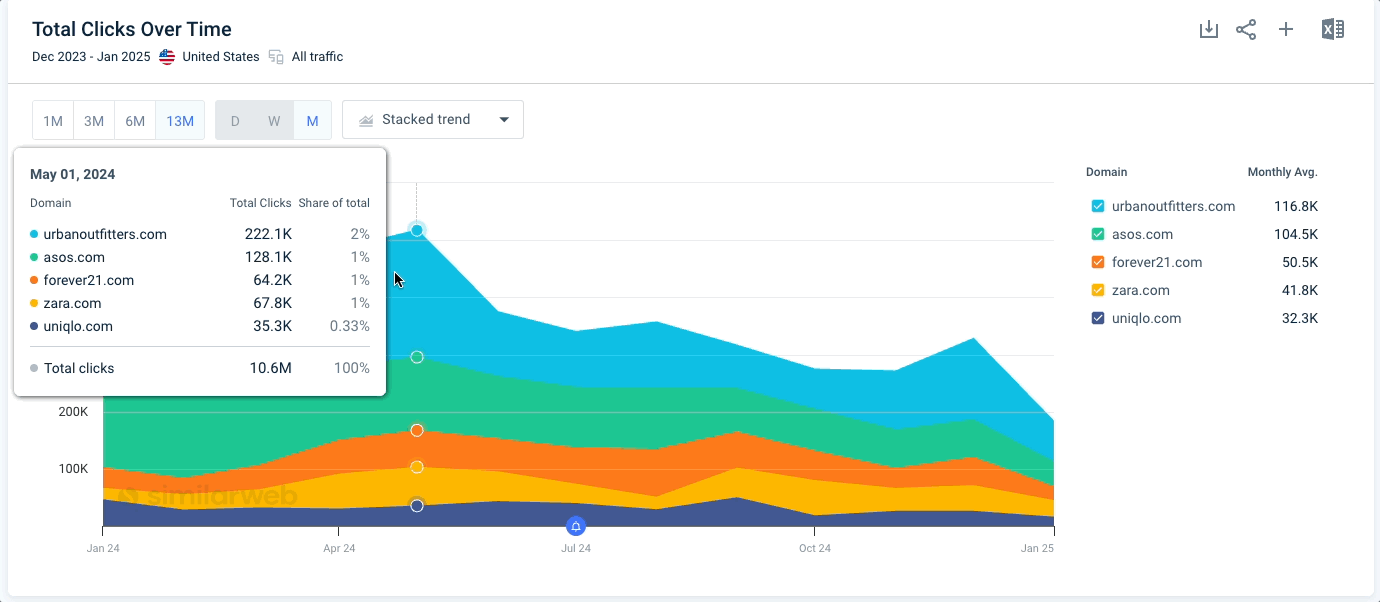Click the Total Clicks Over Time title
Viewport: 1380px width, 602px height.
pos(132,29)
